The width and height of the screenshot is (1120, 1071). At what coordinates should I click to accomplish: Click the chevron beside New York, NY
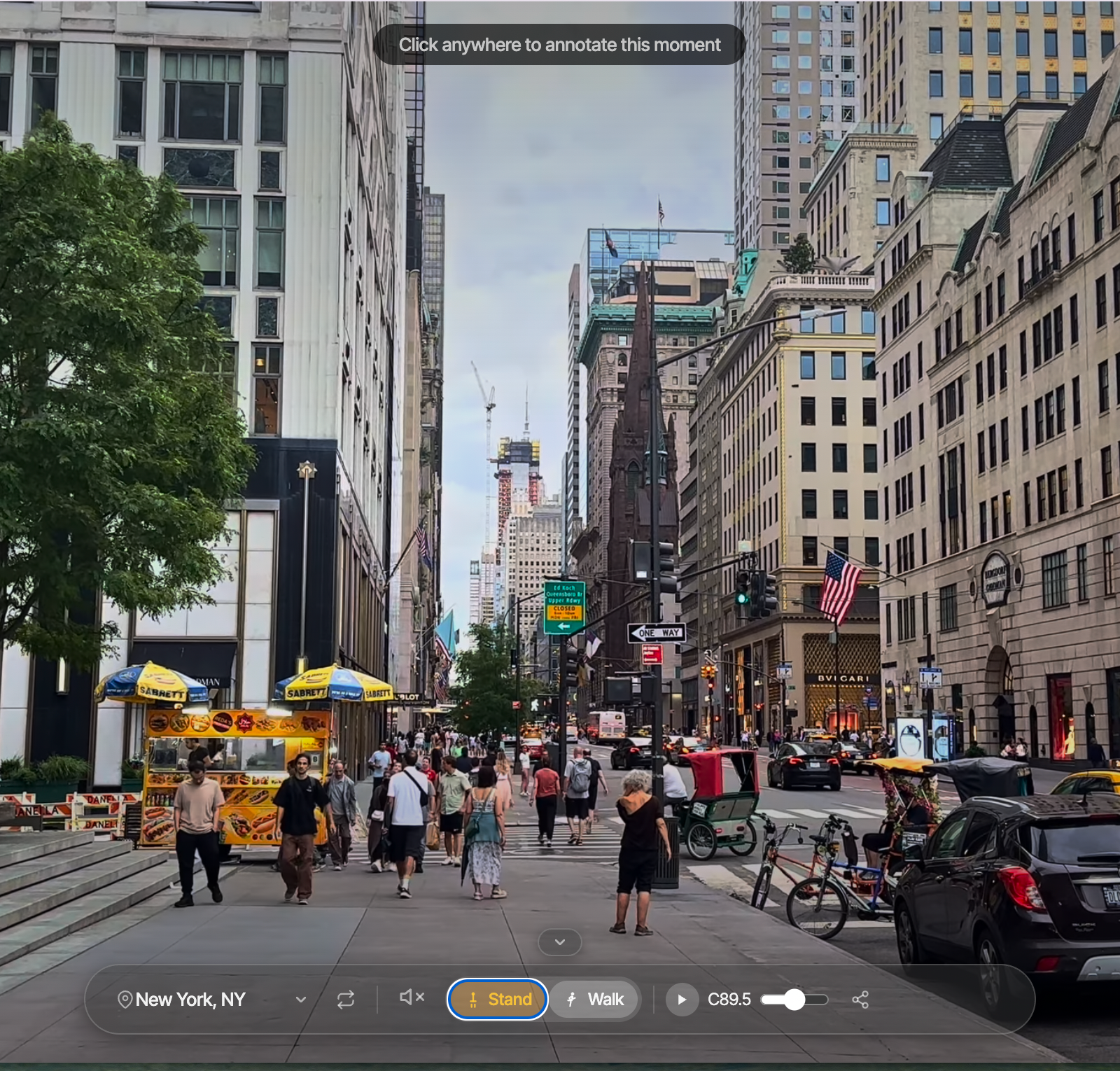[301, 1000]
